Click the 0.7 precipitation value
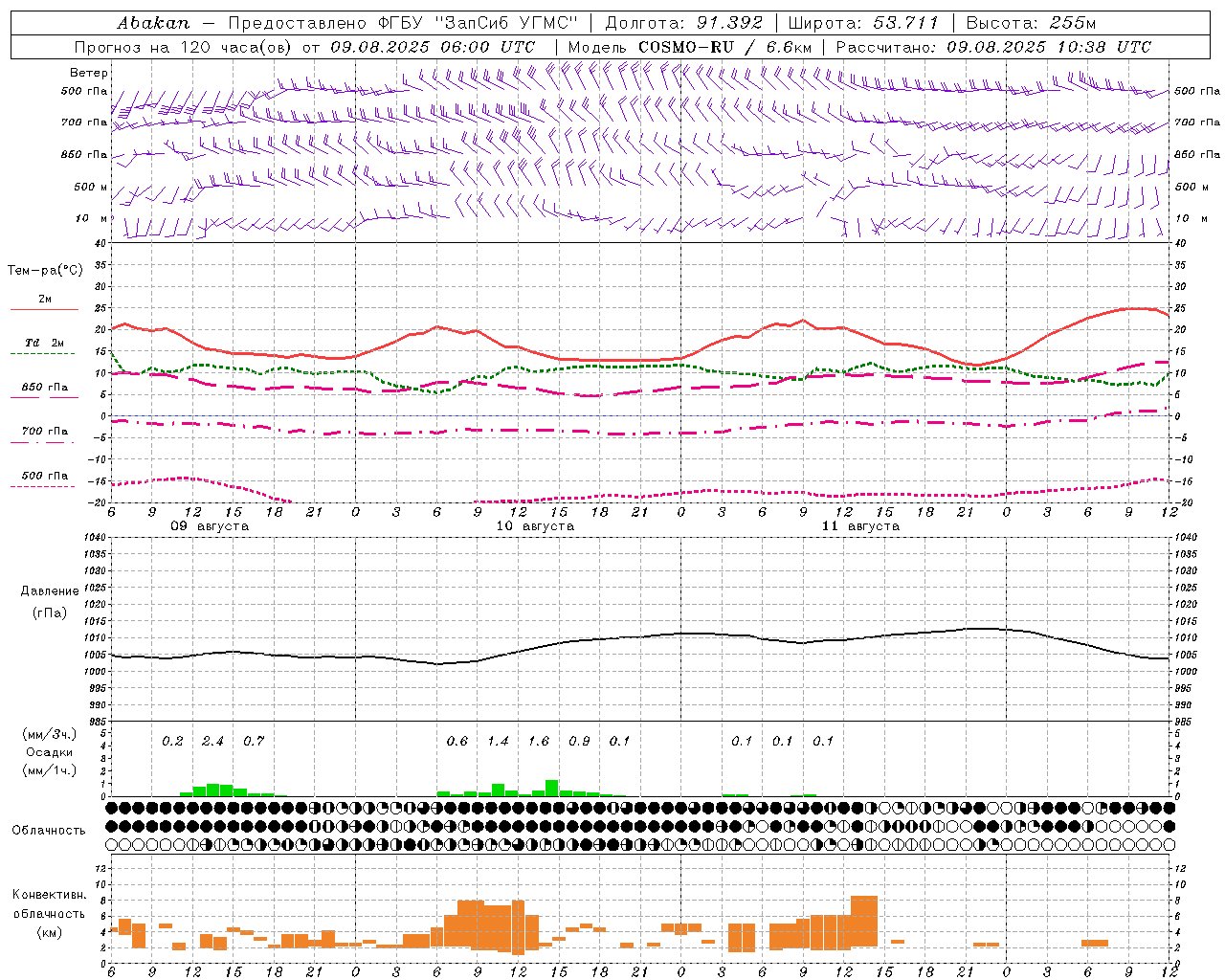This screenshot has height=980, width=1225. pyautogui.click(x=254, y=741)
